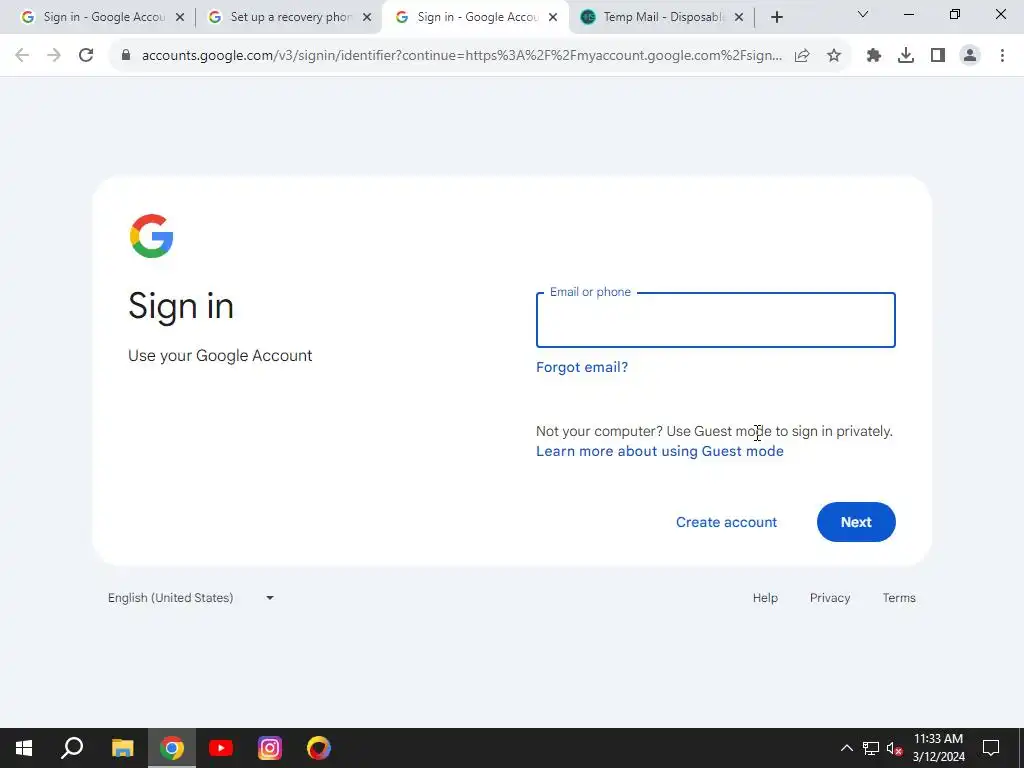Image resolution: width=1024 pixels, height=768 pixels.
Task: Show hidden system tray icons
Action: pos(846,748)
